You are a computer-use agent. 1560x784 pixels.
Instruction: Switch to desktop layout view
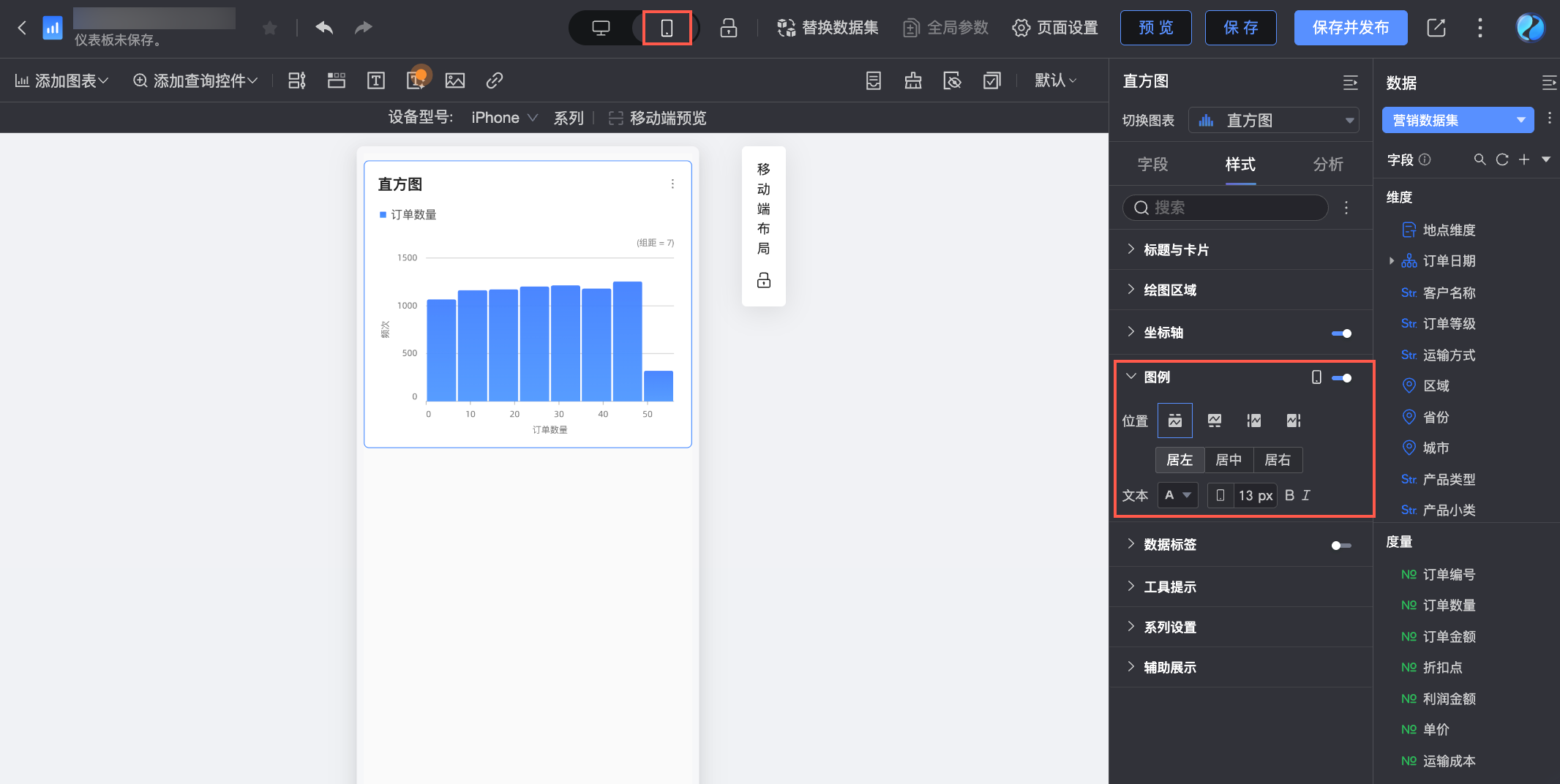pos(601,29)
